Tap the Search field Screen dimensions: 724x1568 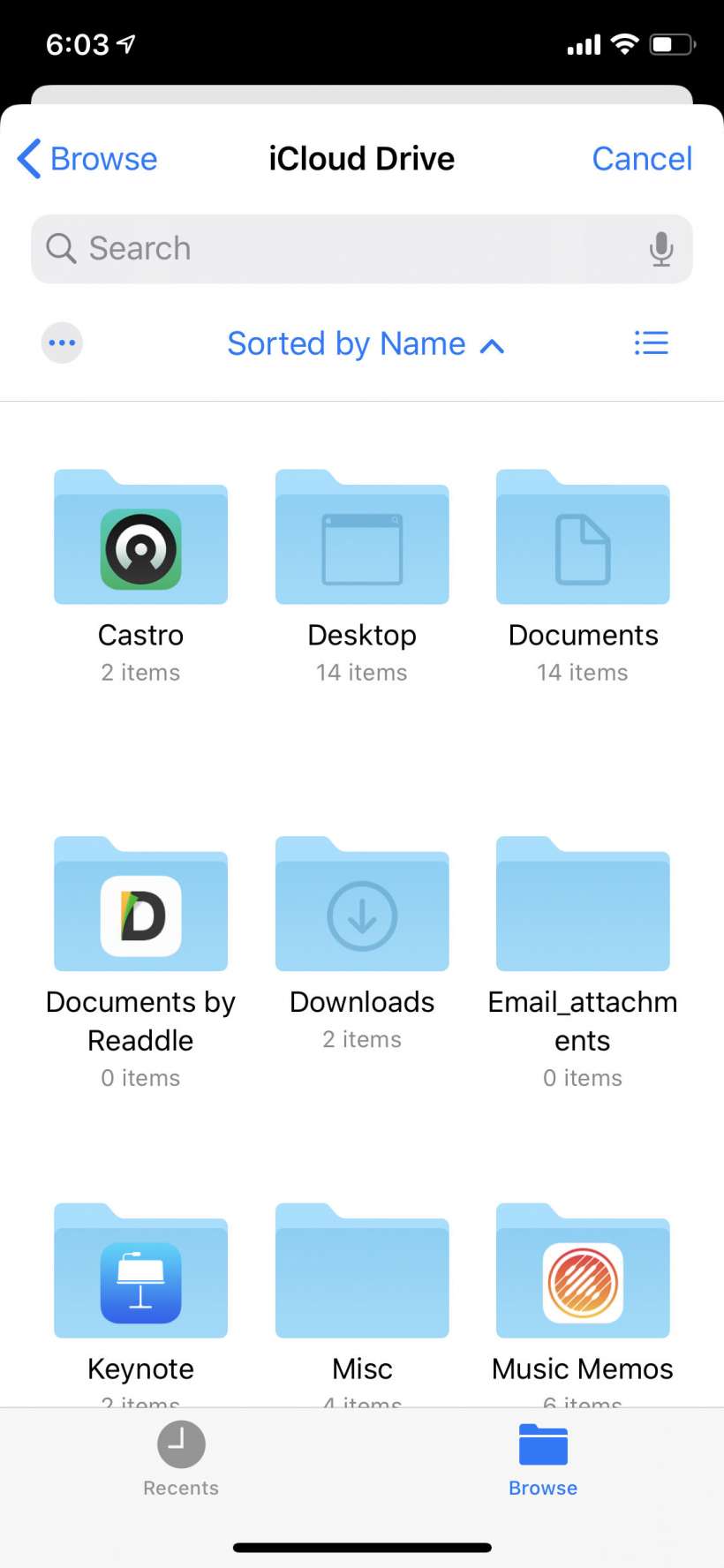tap(362, 249)
